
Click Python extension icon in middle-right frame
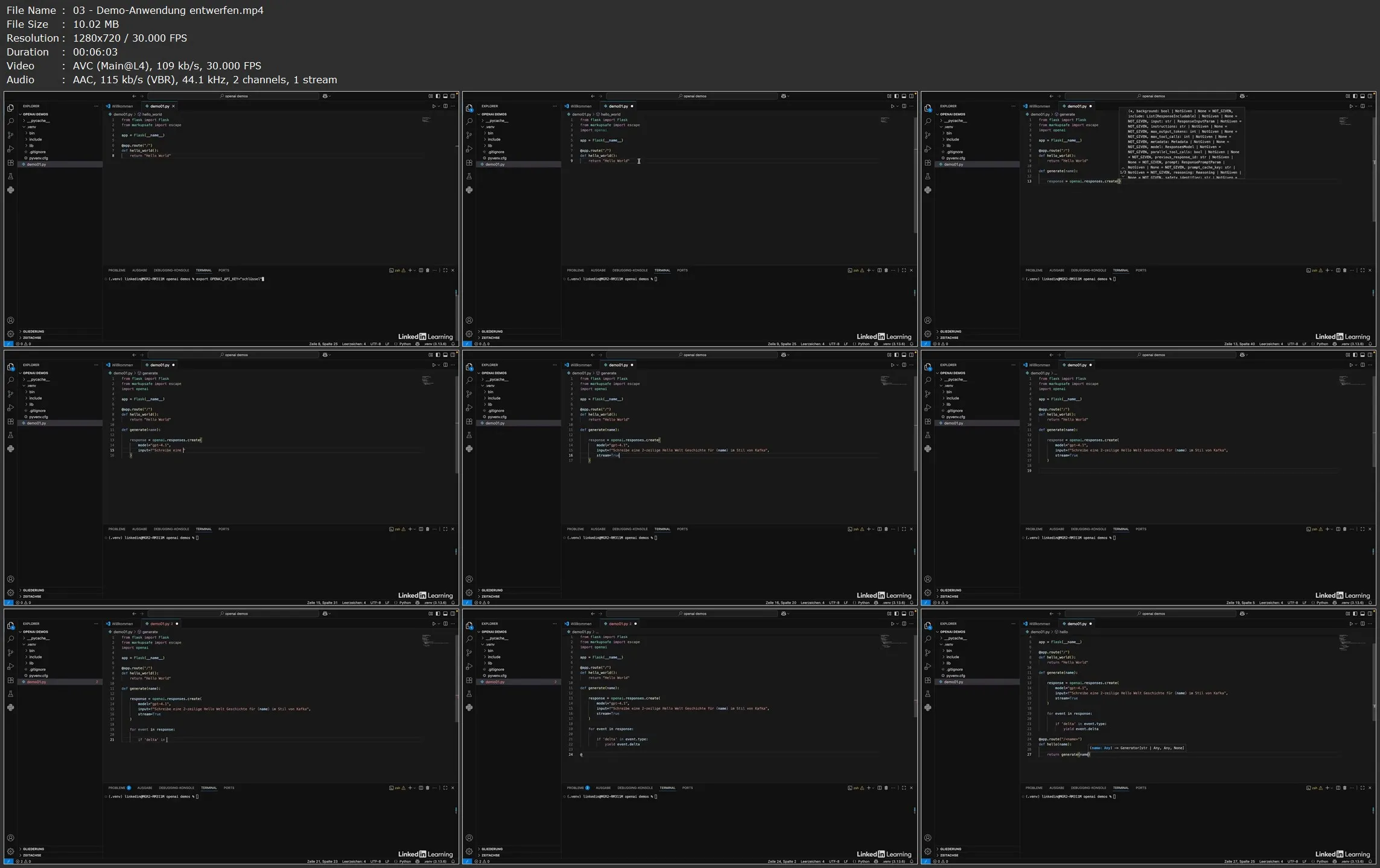pos(927,449)
